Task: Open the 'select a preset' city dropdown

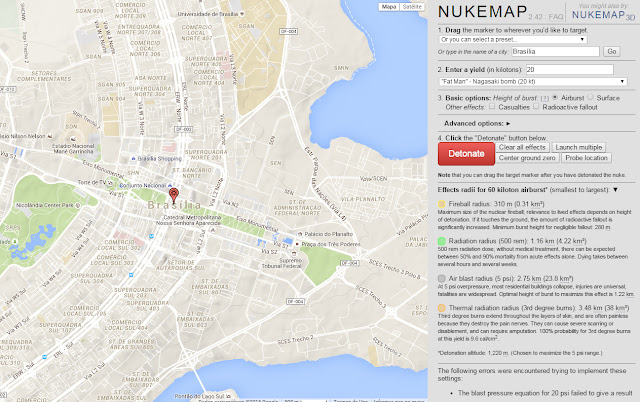Action: [x=513, y=40]
